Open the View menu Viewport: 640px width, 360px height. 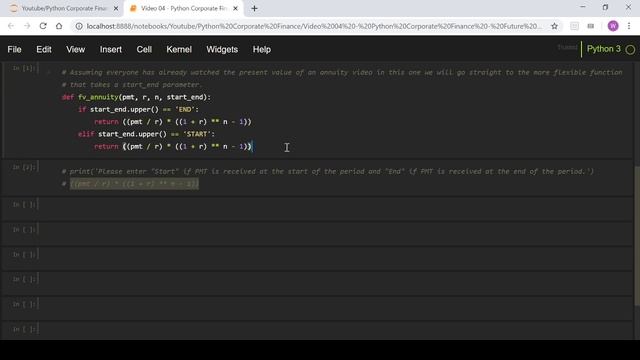tap(76, 49)
